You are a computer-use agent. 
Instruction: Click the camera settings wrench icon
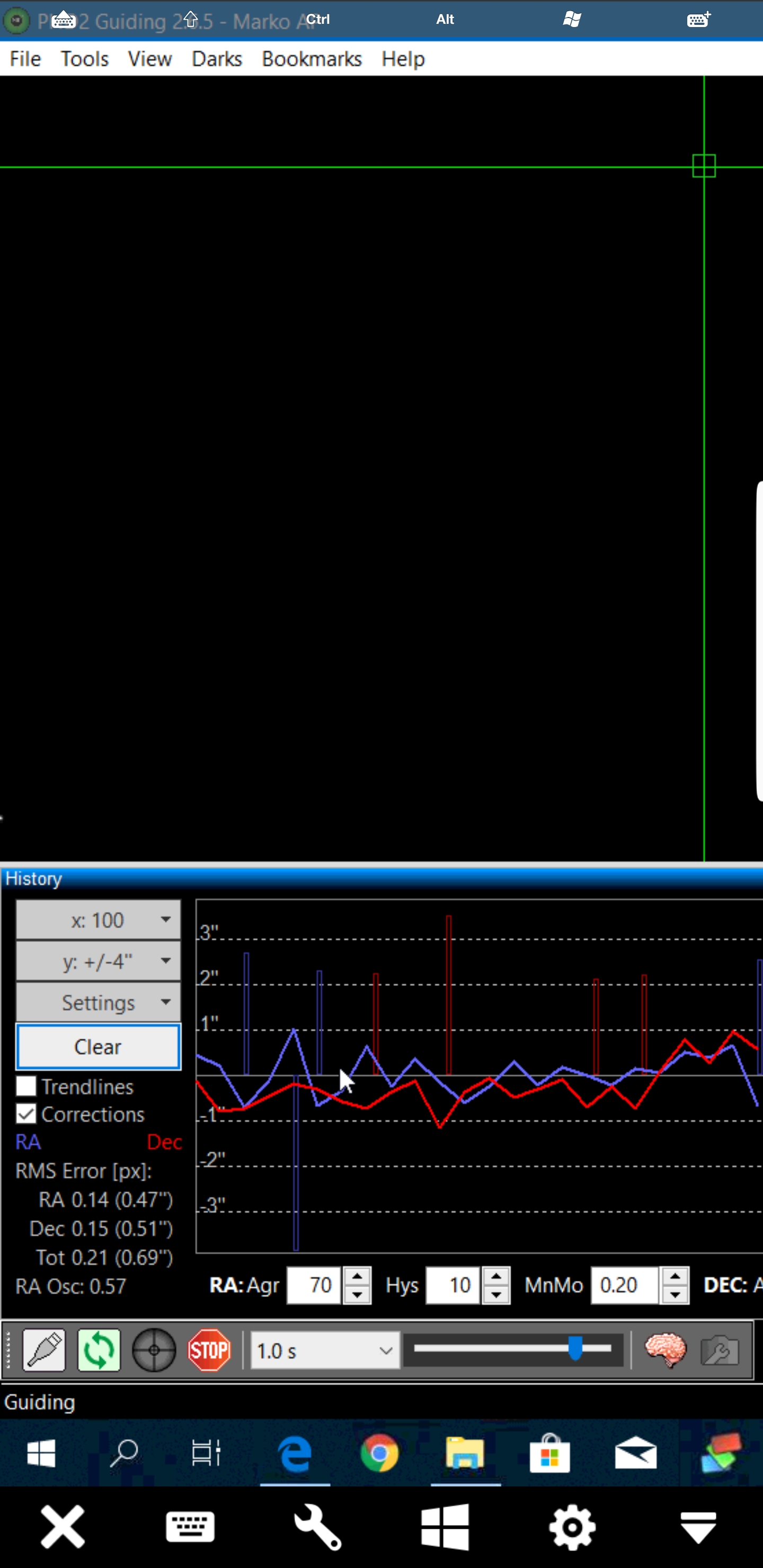(x=720, y=1350)
